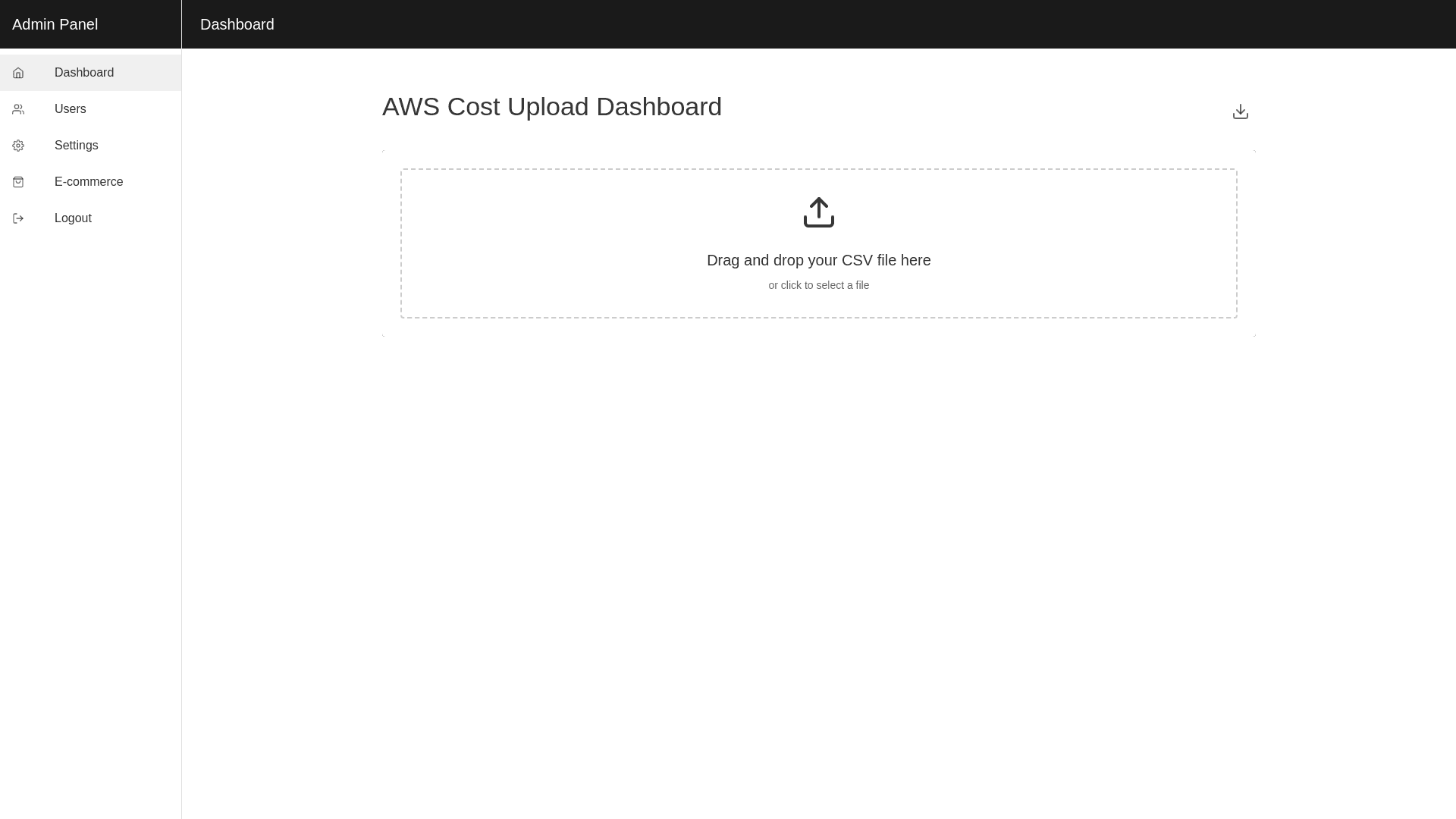Click the Dashboard title in top bar
The image size is (1456, 819).
(x=237, y=24)
